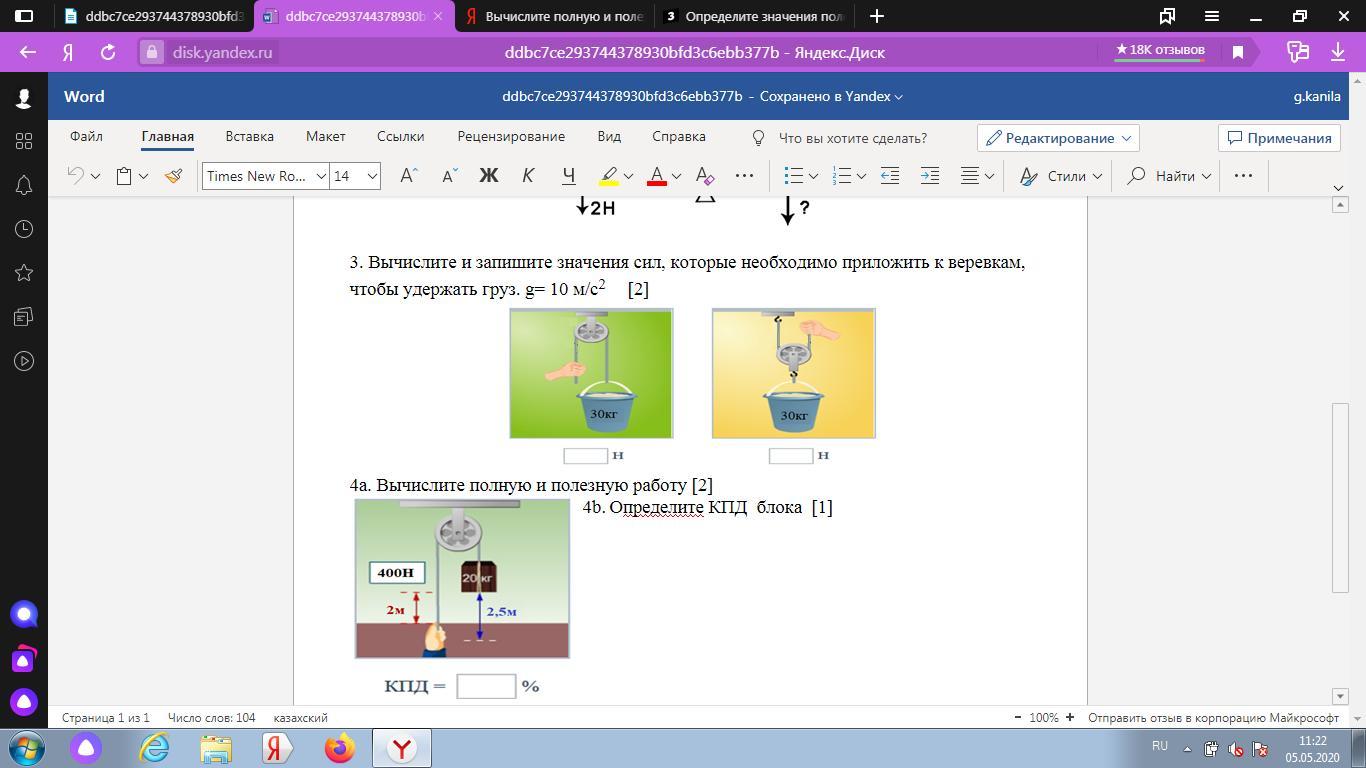
Task: Toggle bold formatting (Ж)
Action: 489,176
